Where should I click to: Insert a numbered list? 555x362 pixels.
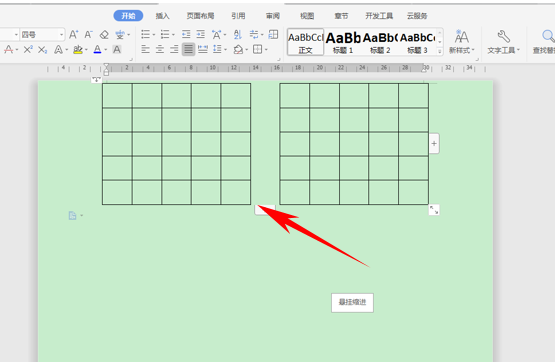[x=165, y=34]
